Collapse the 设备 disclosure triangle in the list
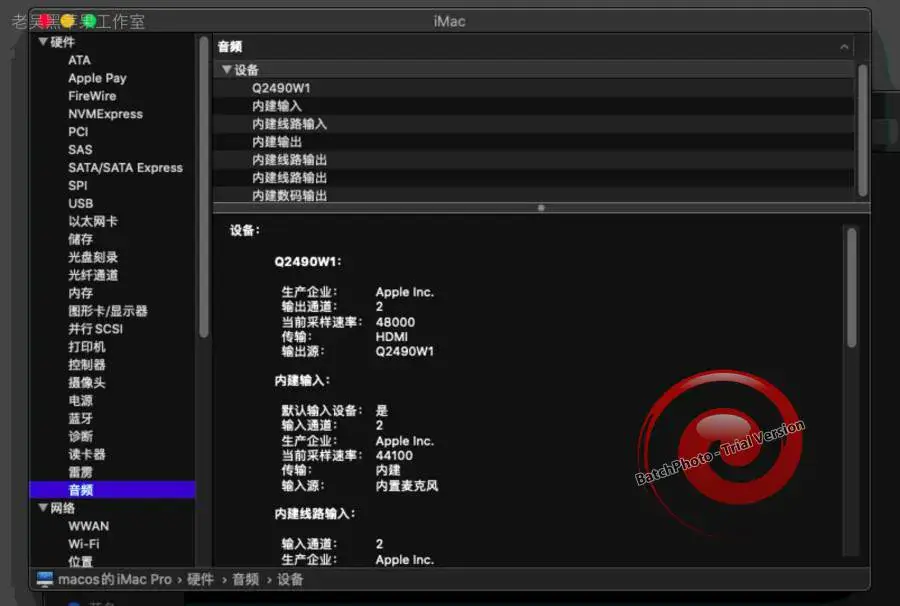This screenshot has width=900, height=606. 227,70
